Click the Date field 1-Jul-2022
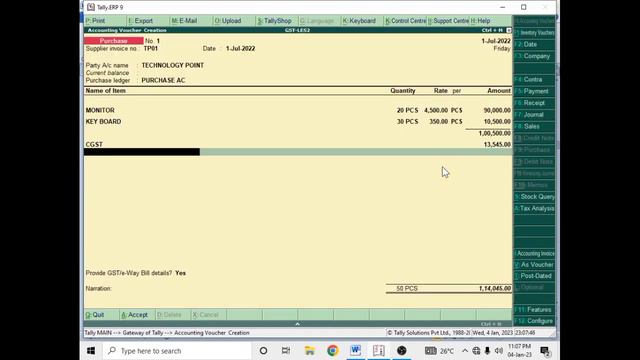640x360 pixels. coord(240,49)
